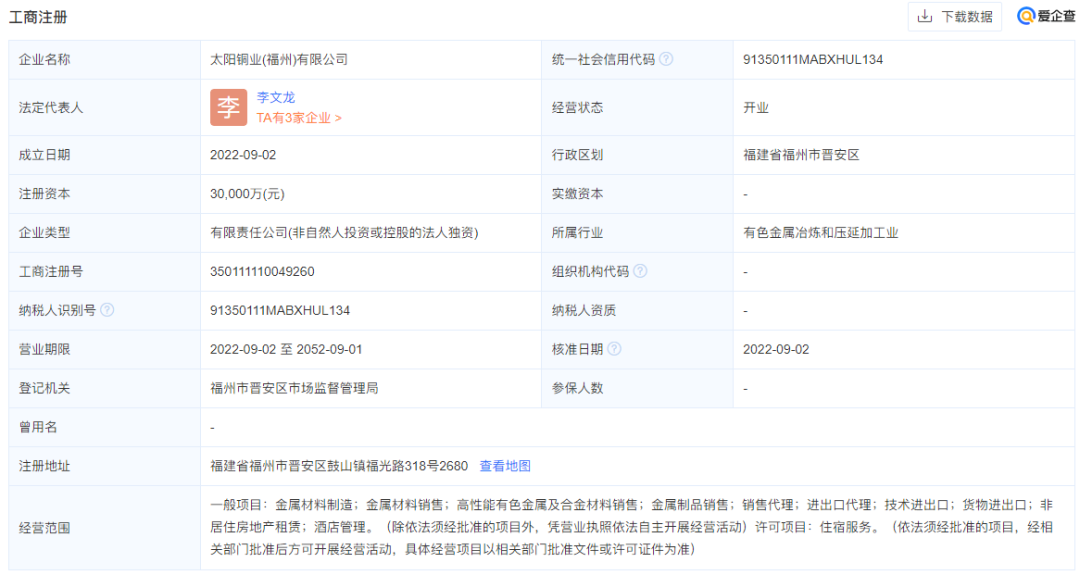Click the taxpayer ID value next to 纳税人识别号
Screen dimensions: 1080x575
tap(280, 311)
